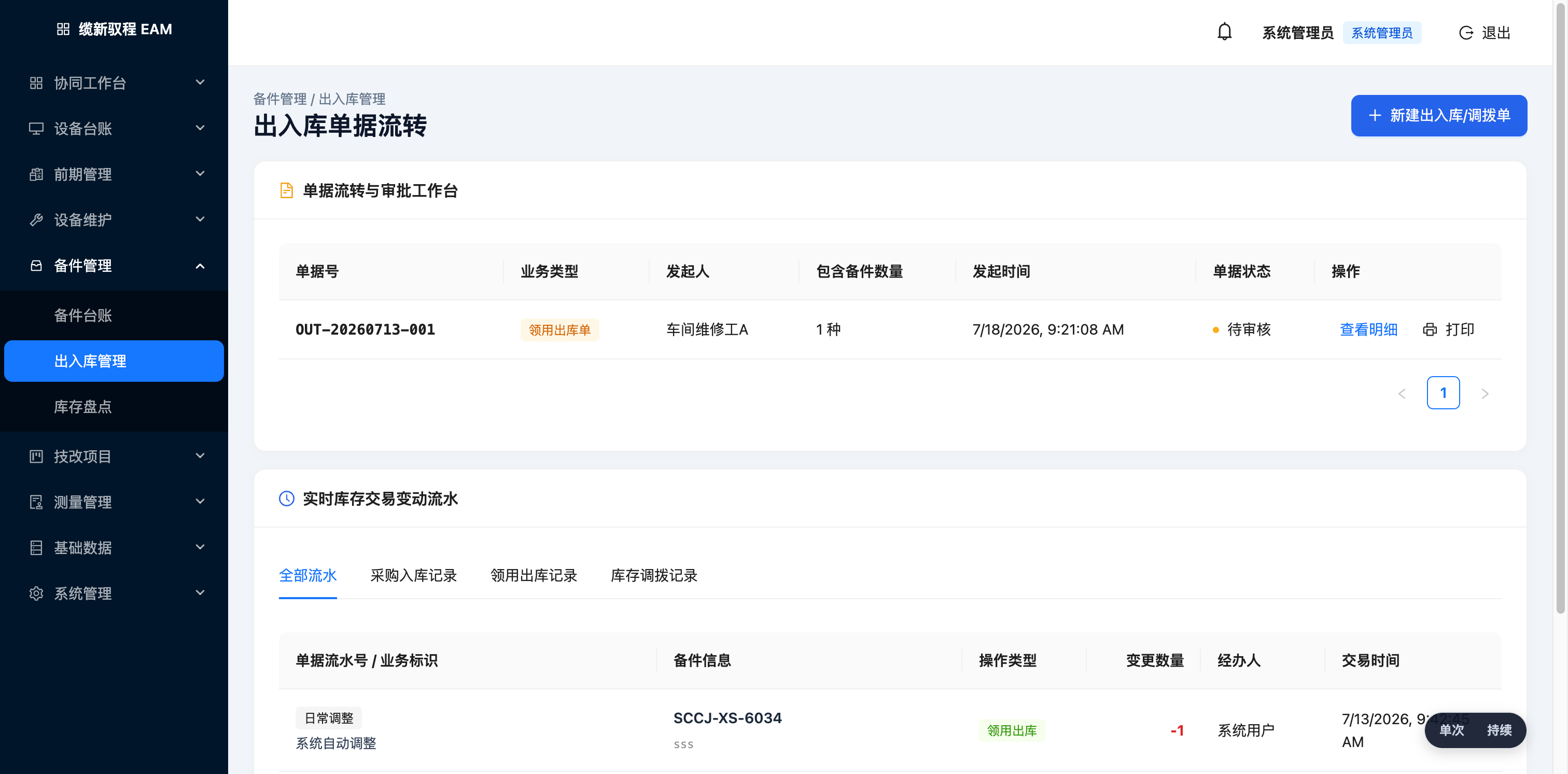Click the 发起时间 column header
1568x774 pixels.
1001,271
